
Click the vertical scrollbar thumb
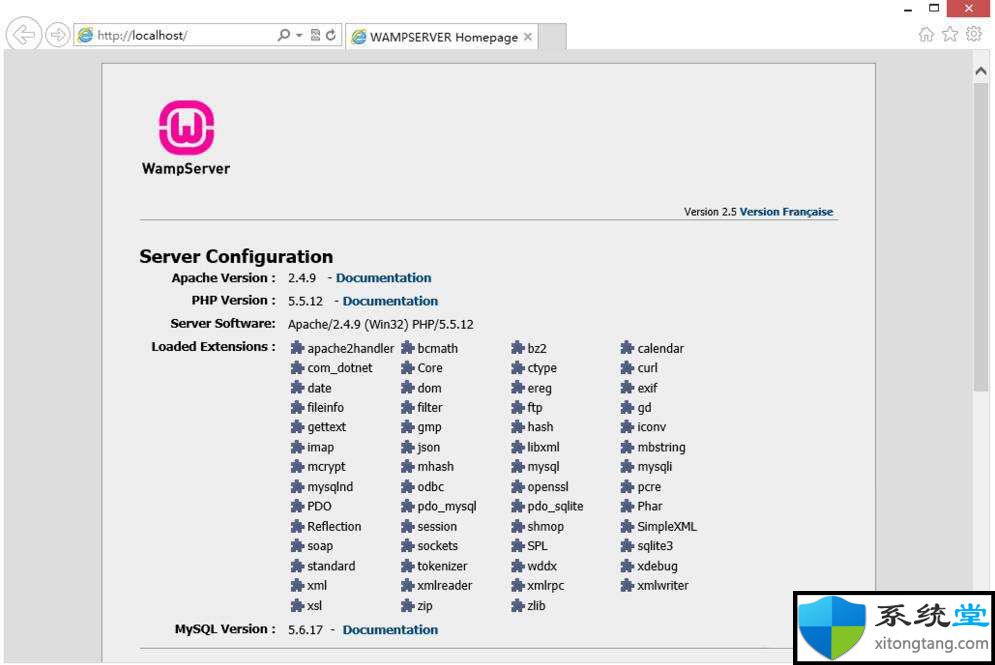click(980, 236)
